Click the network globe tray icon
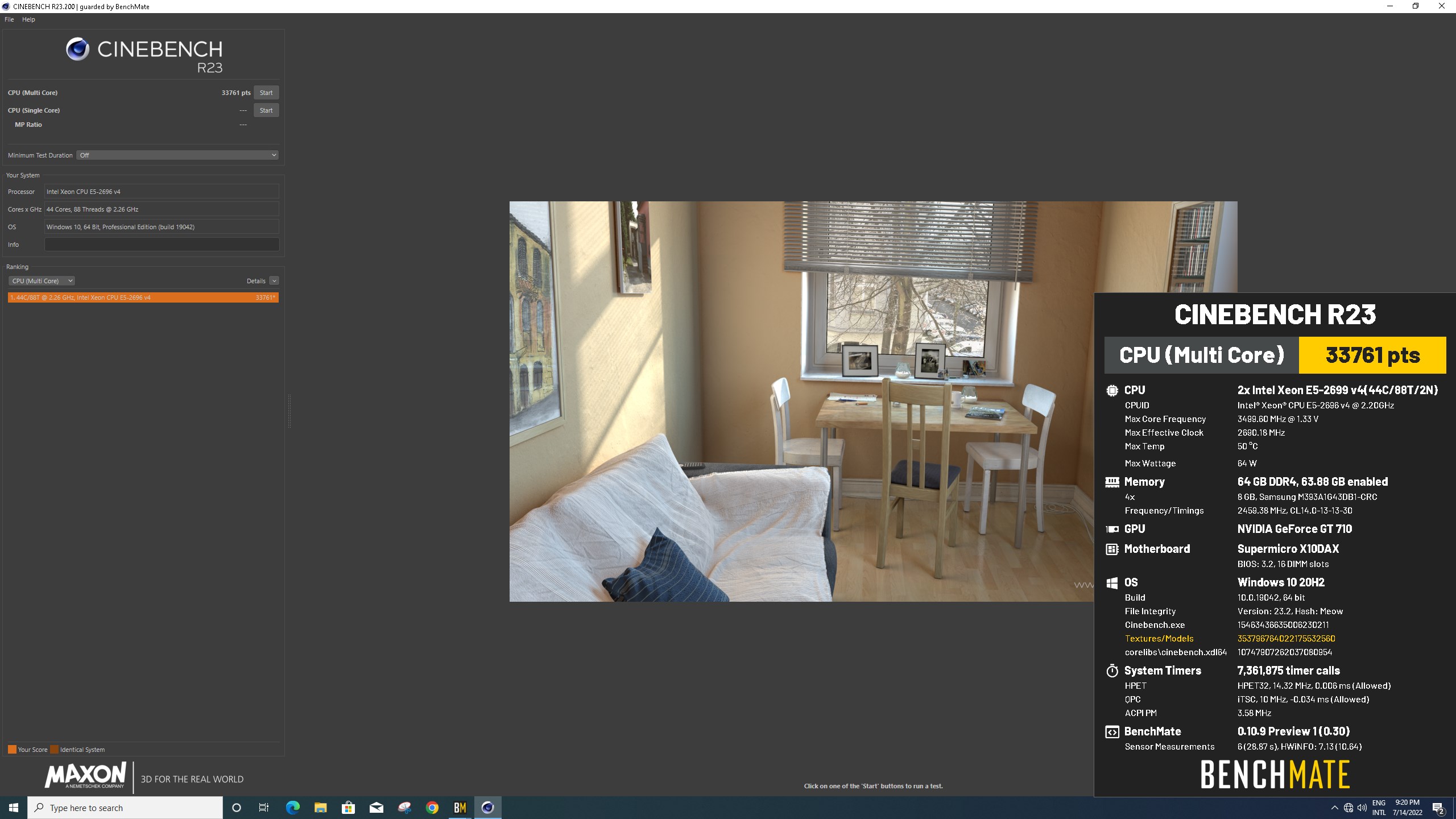Viewport: 1456px width, 819px height. click(x=1349, y=808)
